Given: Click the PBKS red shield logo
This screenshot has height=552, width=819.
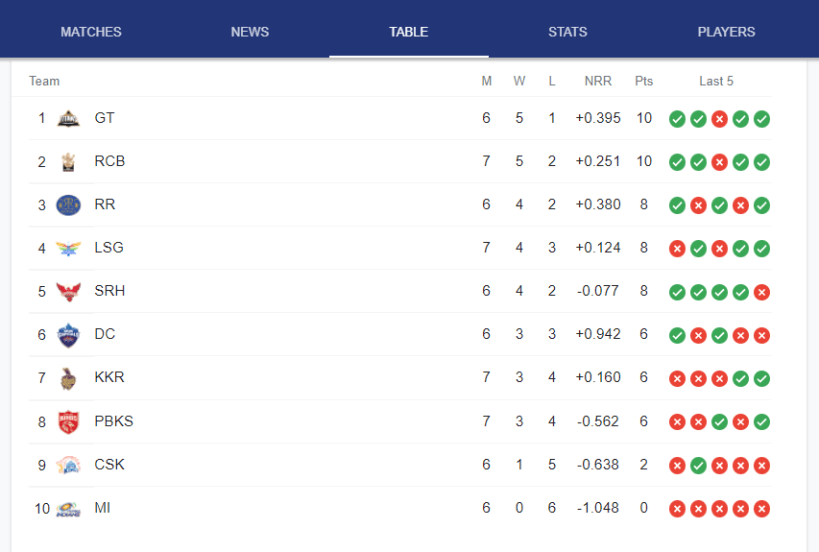Looking at the screenshot, I should (68, 422).
